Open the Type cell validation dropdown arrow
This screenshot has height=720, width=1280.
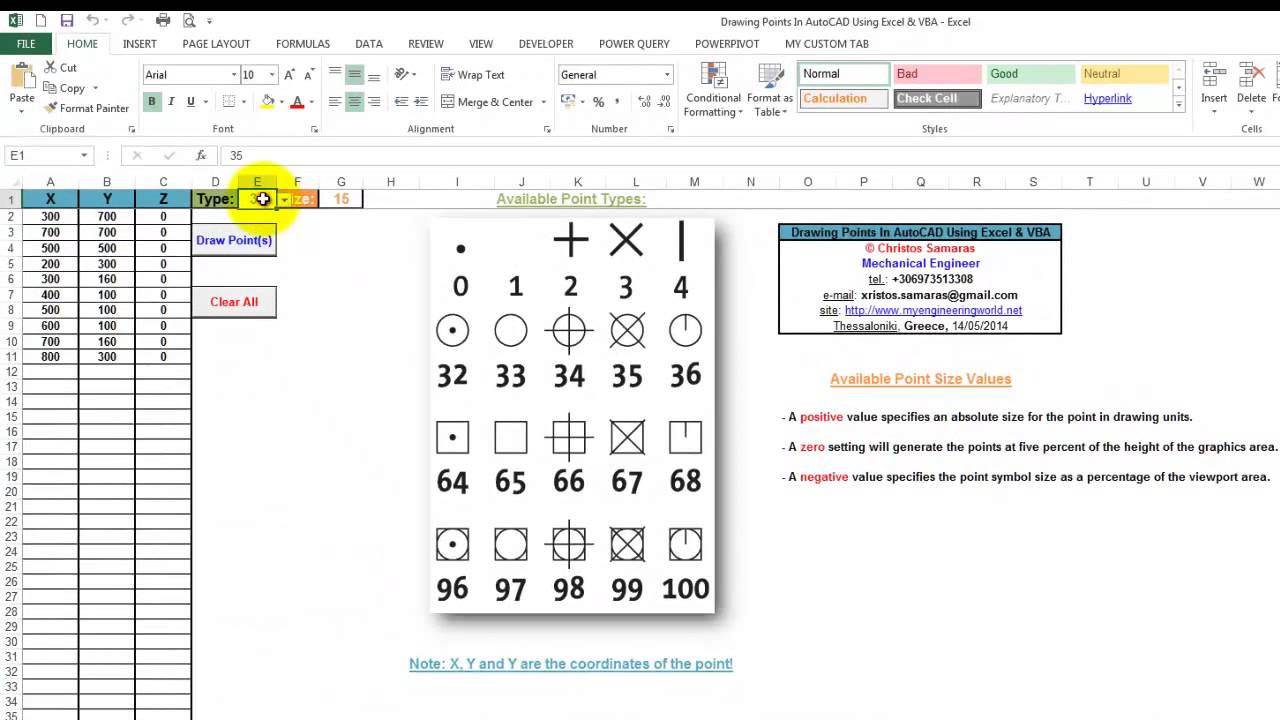click(284, 199)
